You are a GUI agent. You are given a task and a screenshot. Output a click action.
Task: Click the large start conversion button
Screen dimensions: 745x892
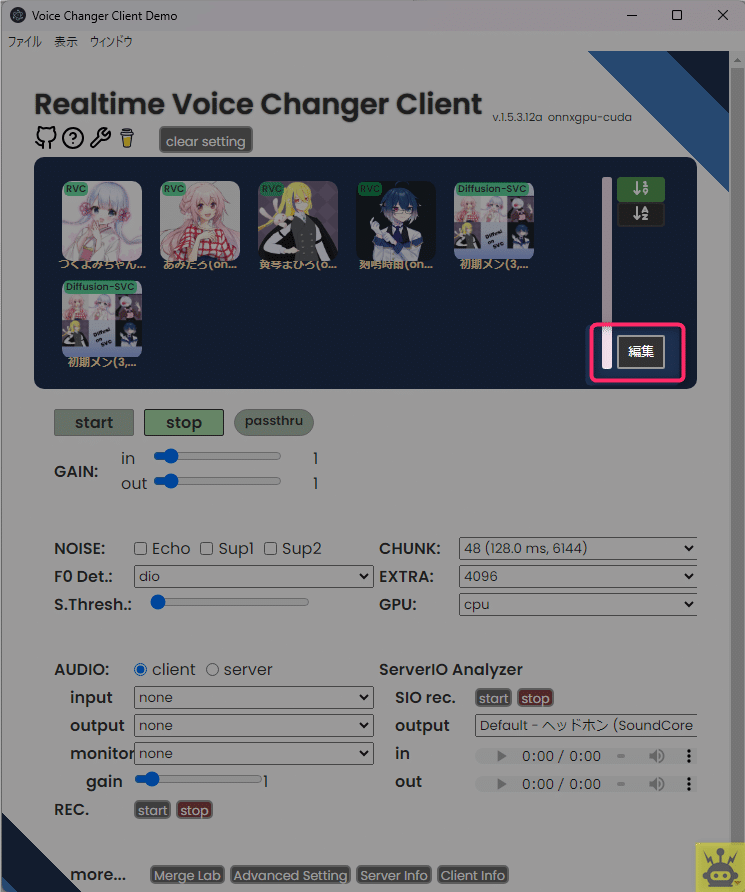click(94, 423)
